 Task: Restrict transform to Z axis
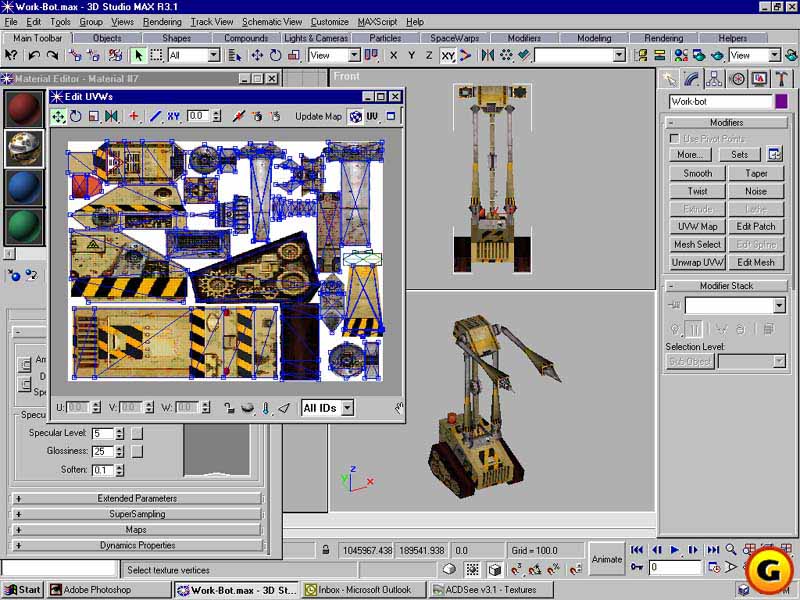(x=429, y=55)
